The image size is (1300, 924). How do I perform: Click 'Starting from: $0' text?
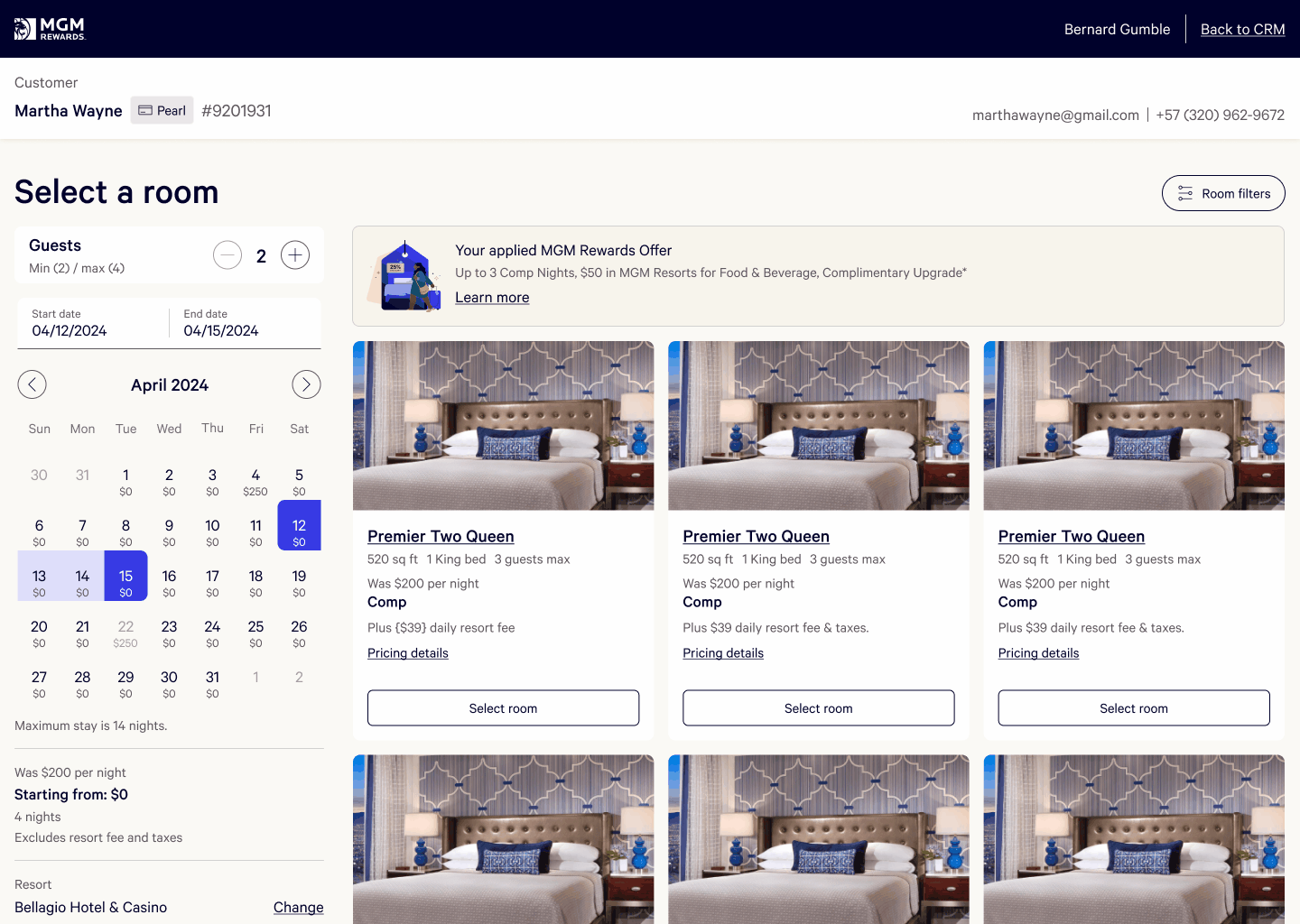point(71,794)
